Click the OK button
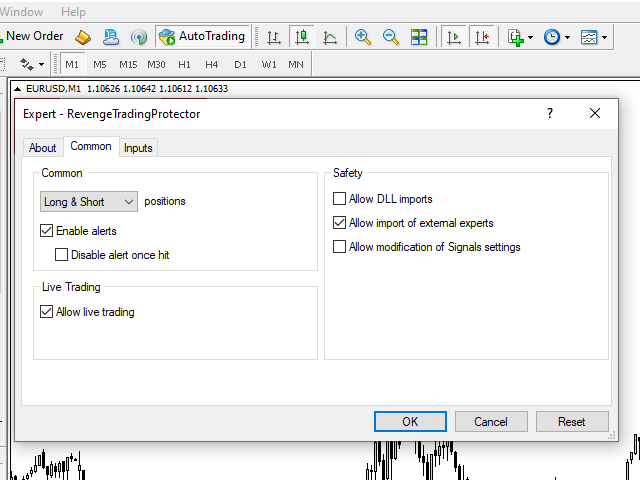The height and width of the screenshot is (480, 640). click(x=410, y=422)
